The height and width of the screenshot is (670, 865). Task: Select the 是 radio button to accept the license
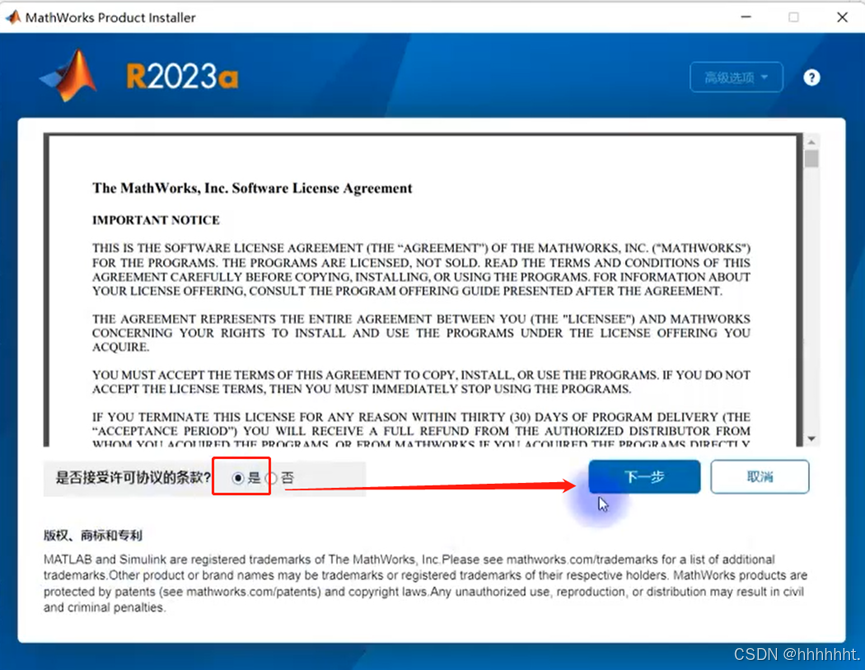tap(238, 478)
